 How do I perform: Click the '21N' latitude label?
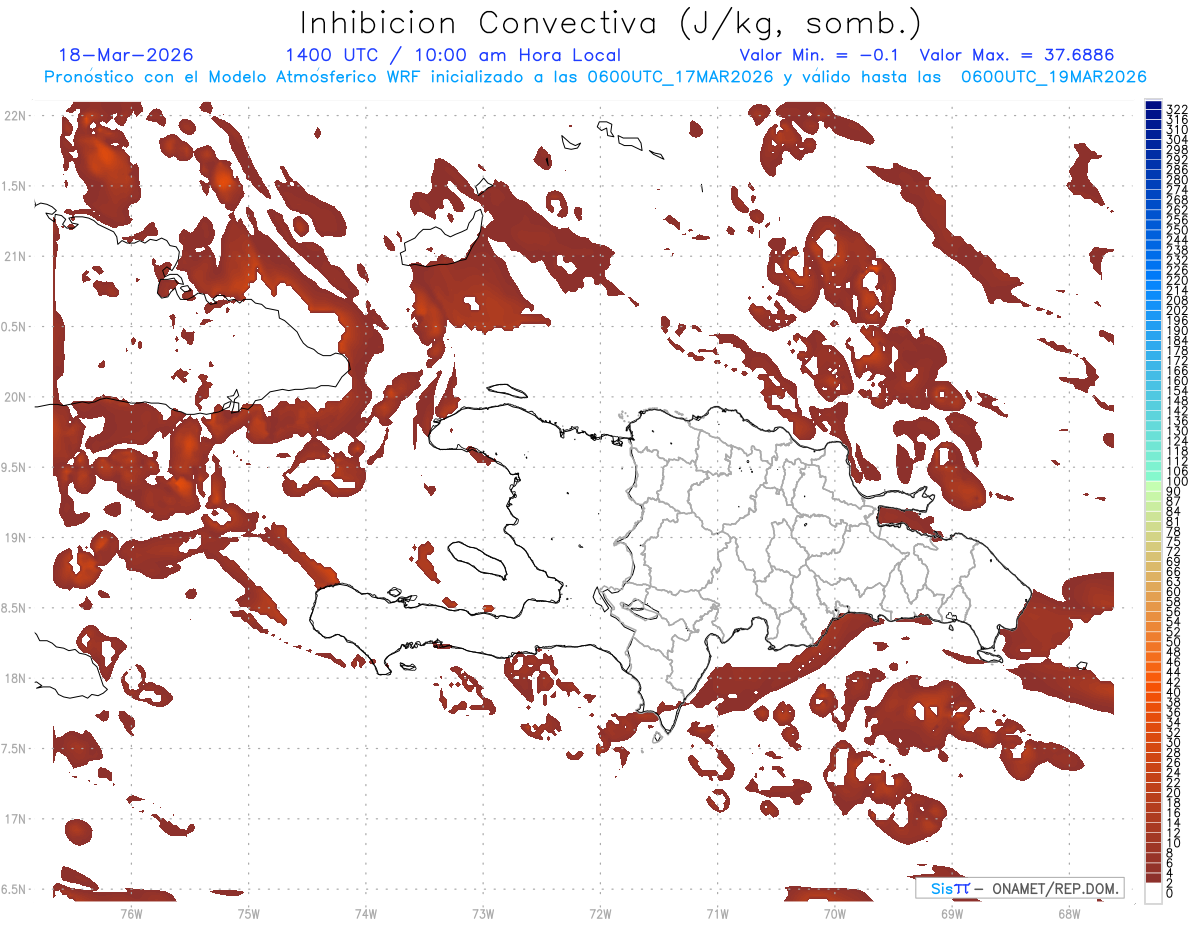pyautogui.click(x=16, y=256)
